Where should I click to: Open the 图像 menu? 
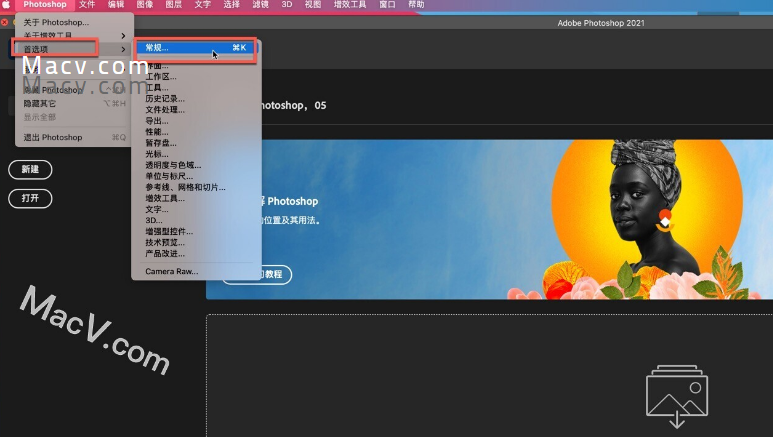tap(145, 4)
